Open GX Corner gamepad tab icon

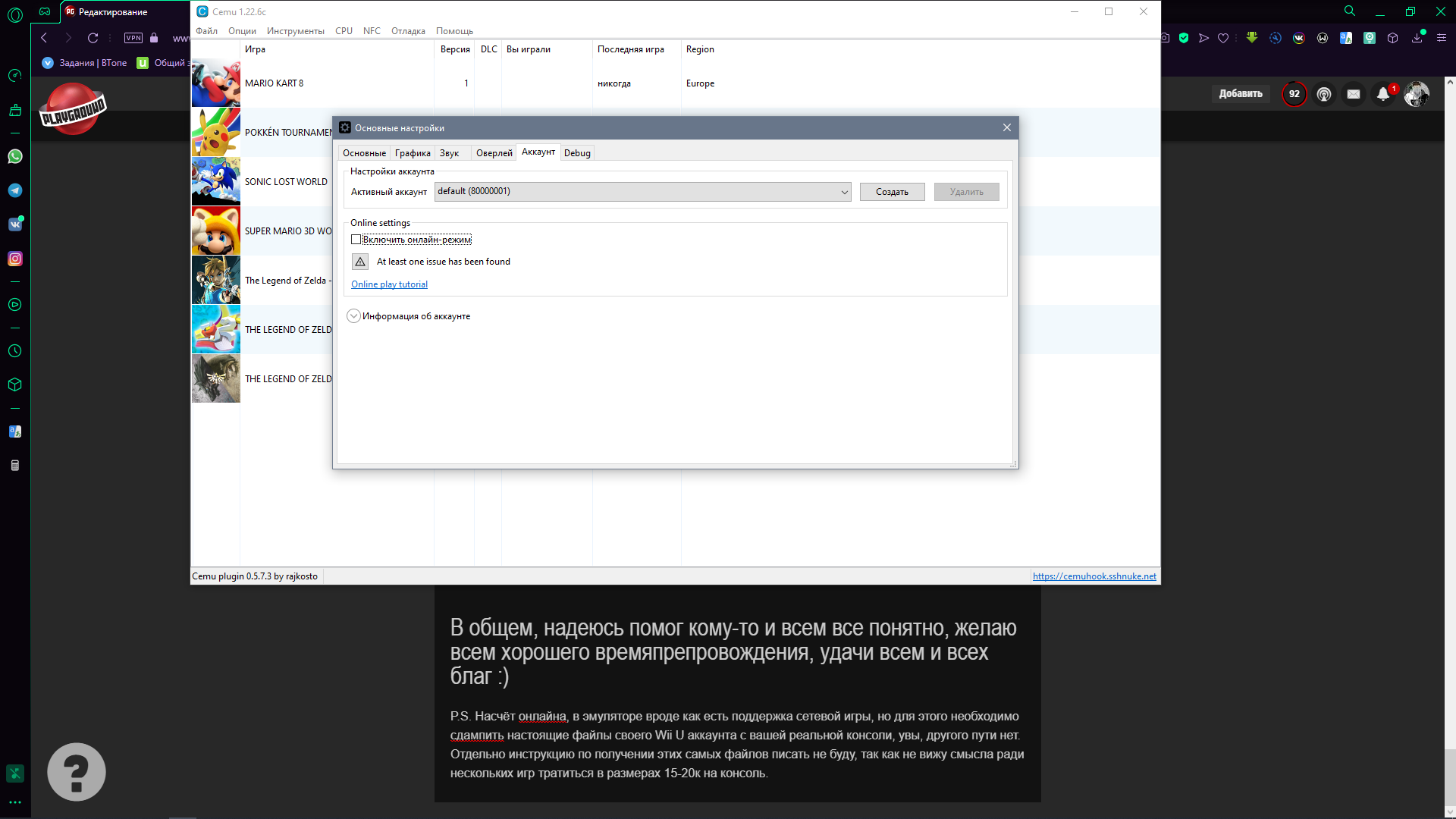[x=45, y=11]
